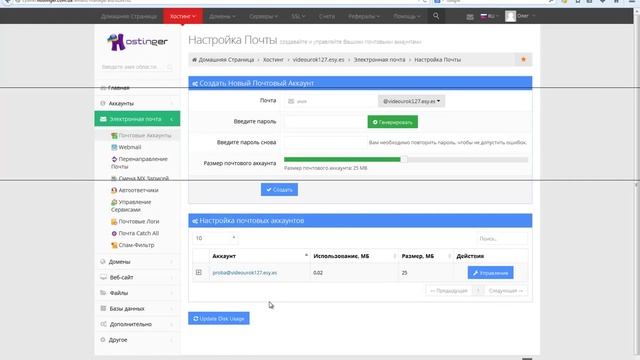Open the Счета item in top bar

[x=327, y=16]
